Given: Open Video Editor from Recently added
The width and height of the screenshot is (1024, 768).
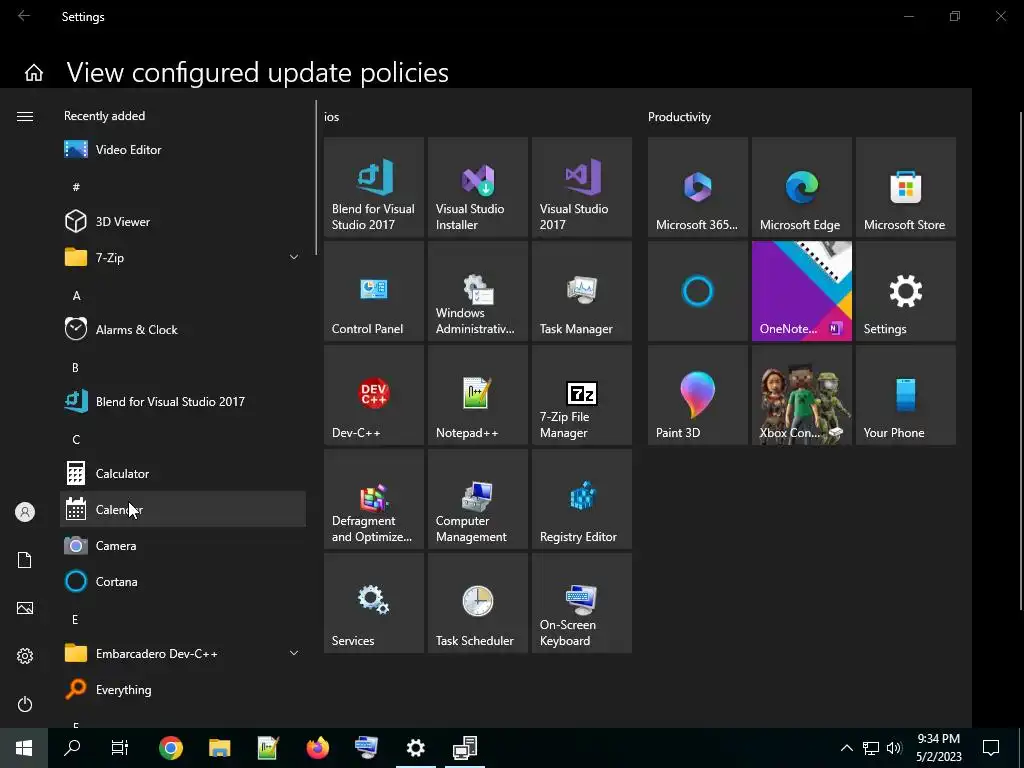Looking at the screenshot, I should (183, 150).
